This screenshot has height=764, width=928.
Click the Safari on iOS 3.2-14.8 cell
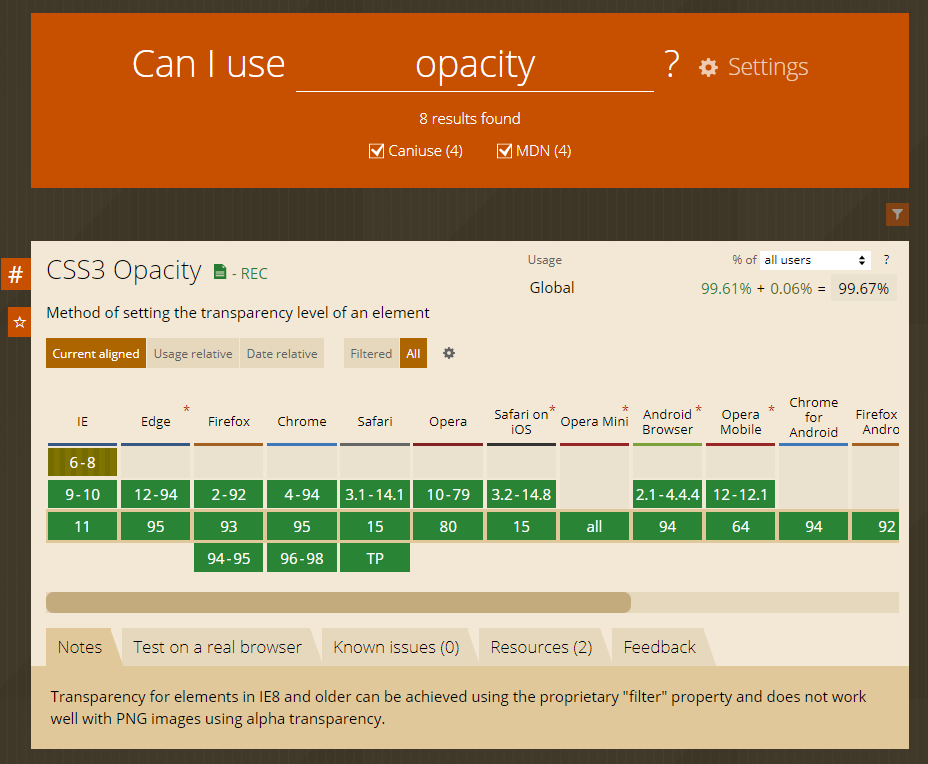(521, 494)
